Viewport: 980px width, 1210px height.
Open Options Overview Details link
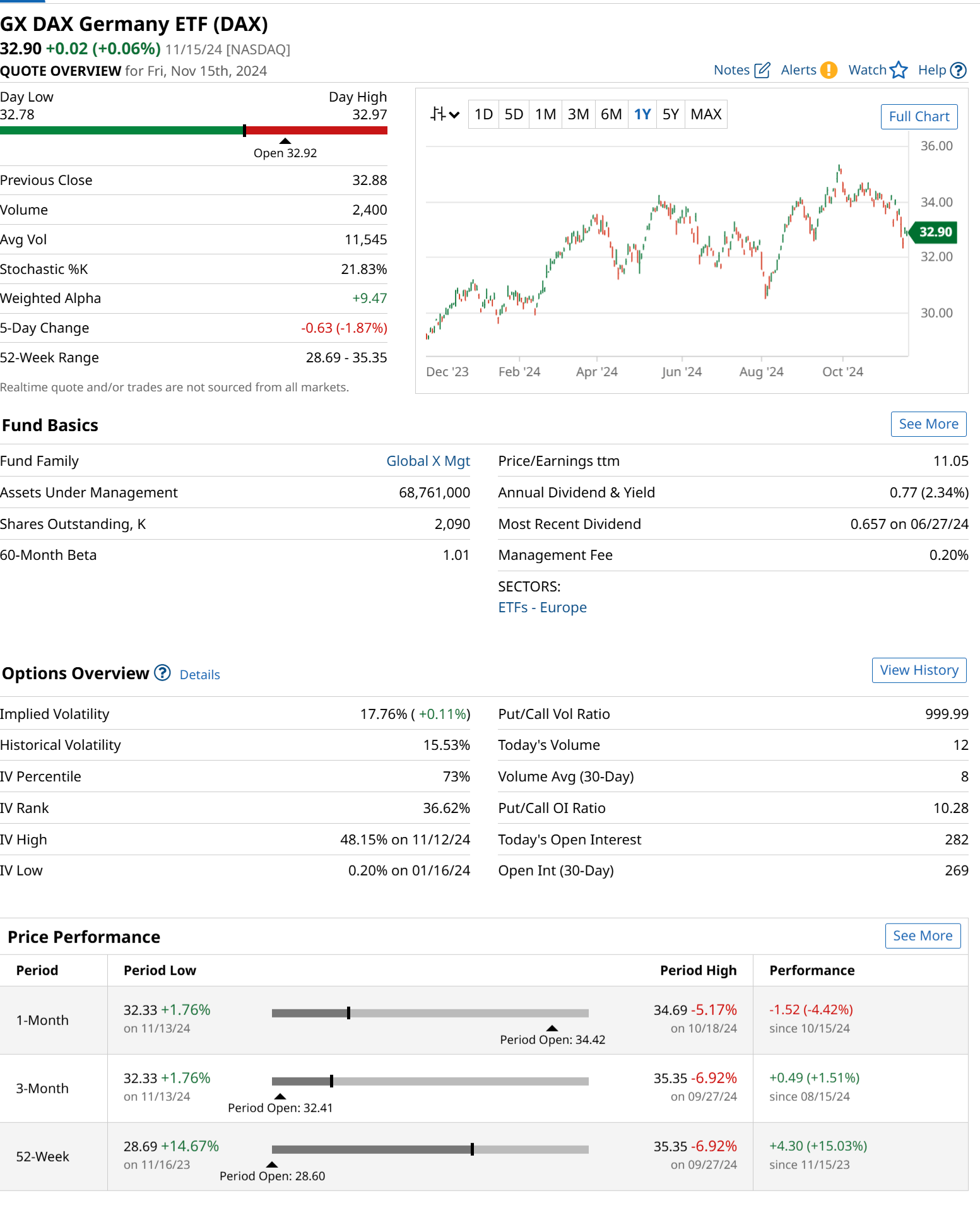(200, 675)
